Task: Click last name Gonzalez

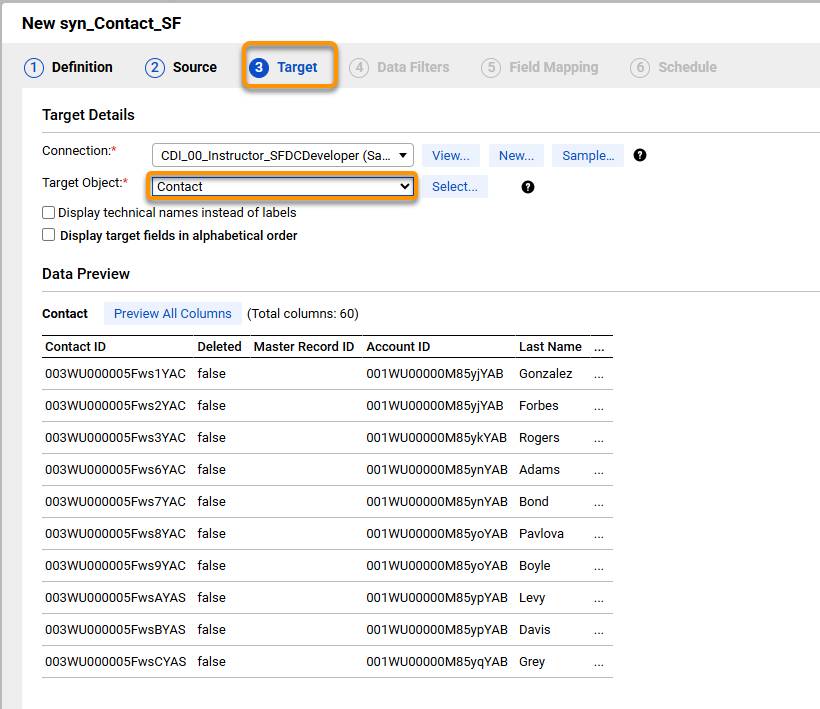Action: click(545, 374)
